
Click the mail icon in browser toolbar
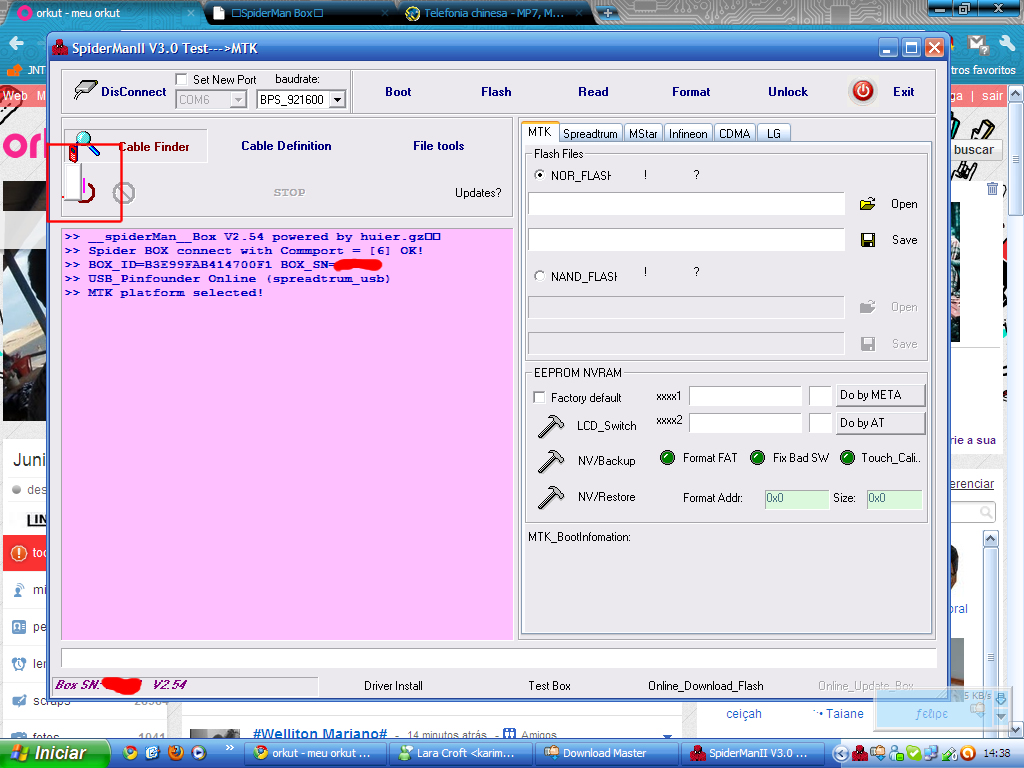pyautogui.click(x=978, y=44)
